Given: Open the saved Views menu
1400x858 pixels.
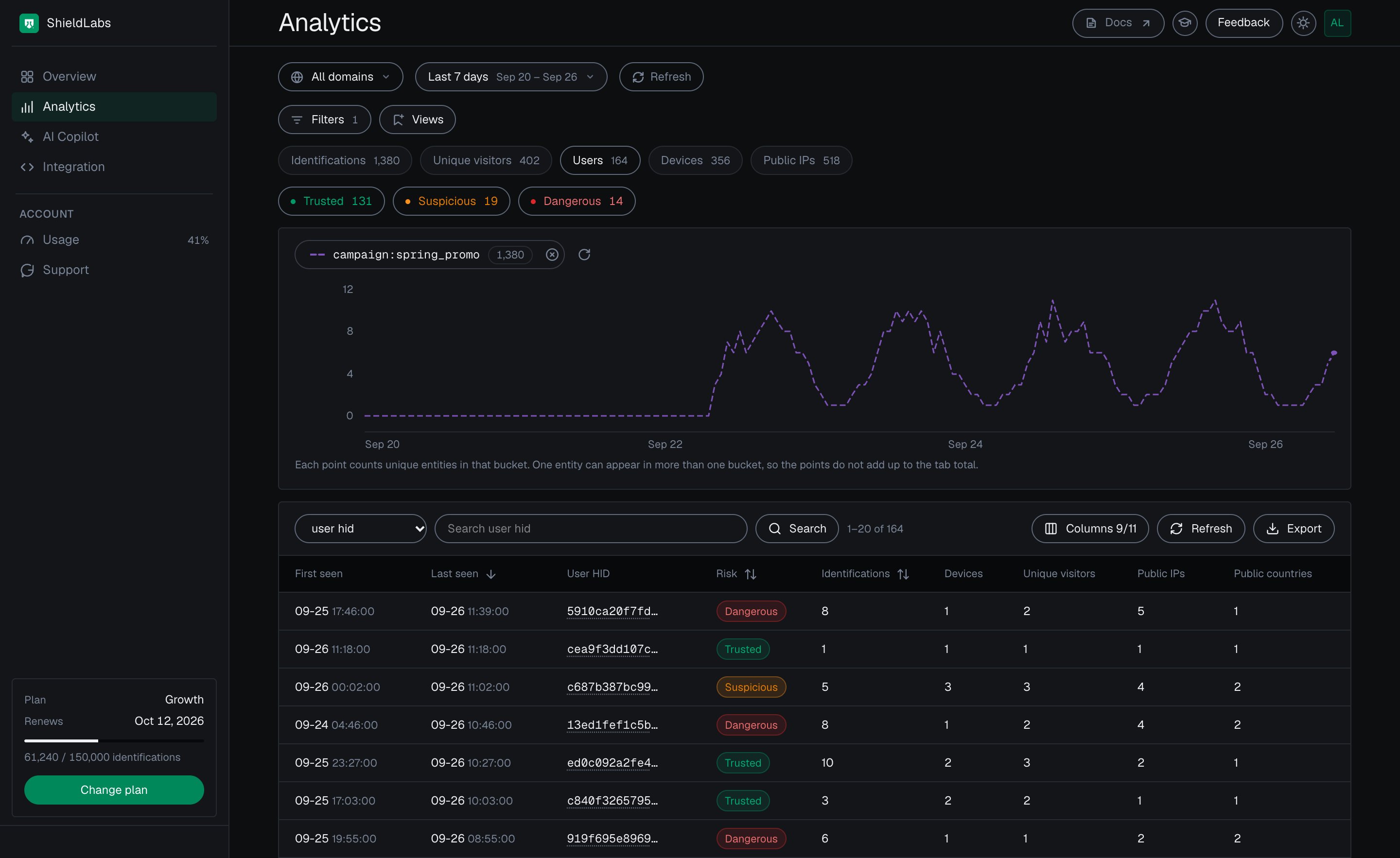Looking at the screenshot, I should pos(417,120).
